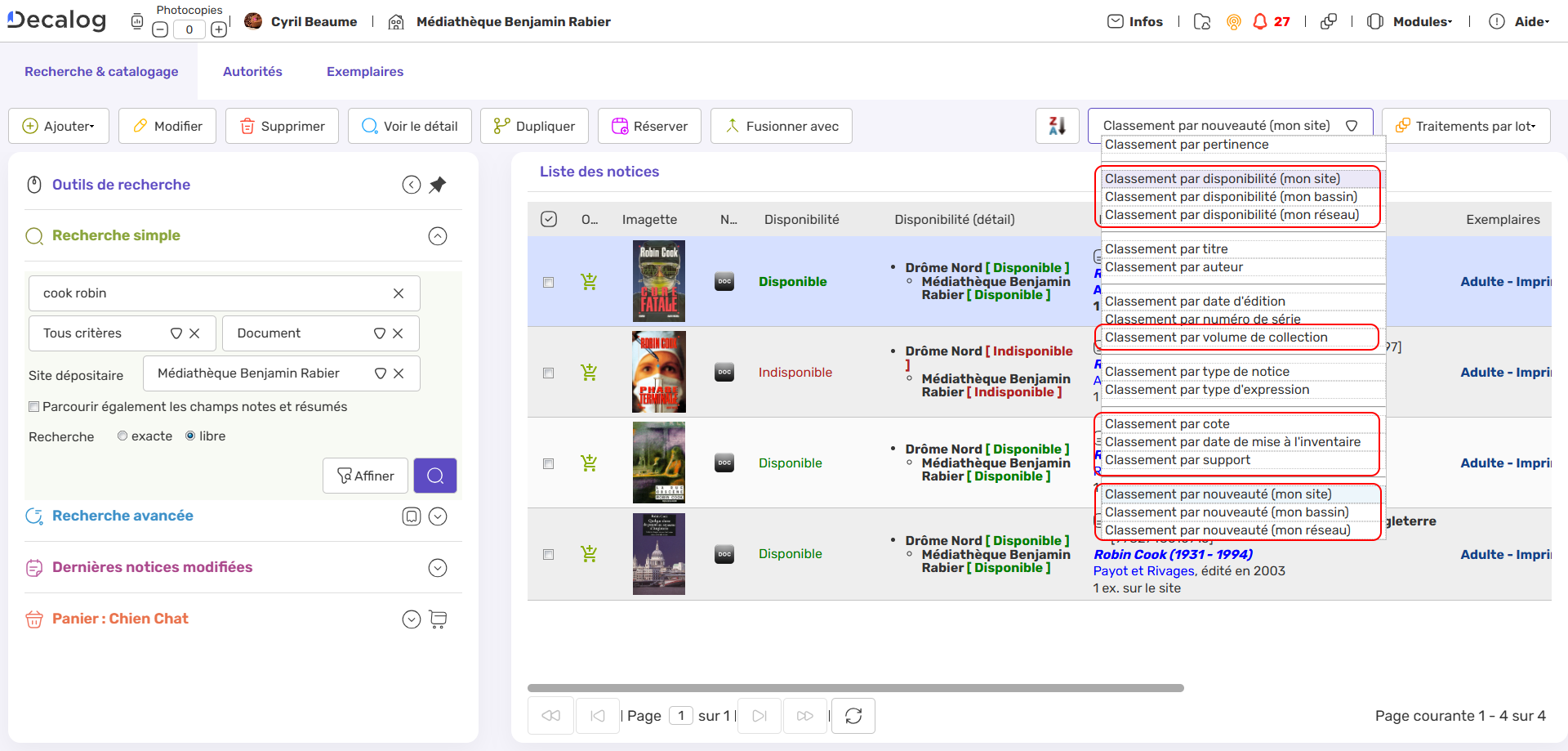Pin the Outils de recherche panel

click(x=438, y=185)
